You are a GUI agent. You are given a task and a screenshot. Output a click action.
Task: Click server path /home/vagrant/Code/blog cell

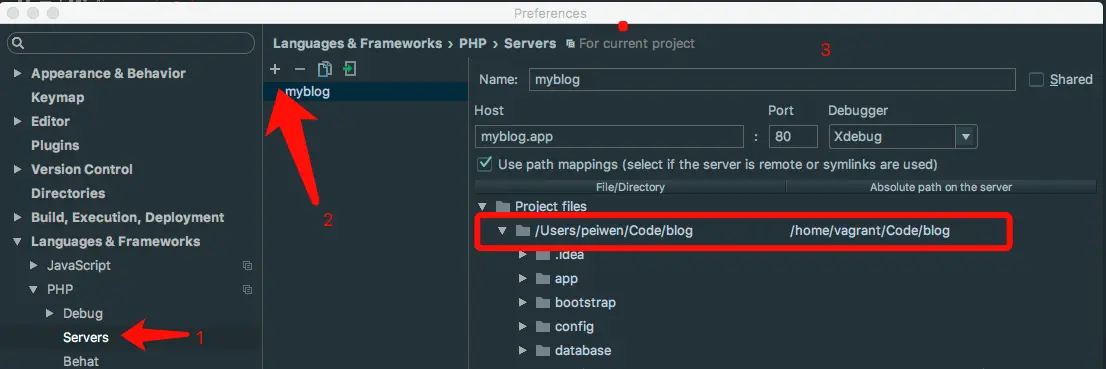[x=870, y=231]
